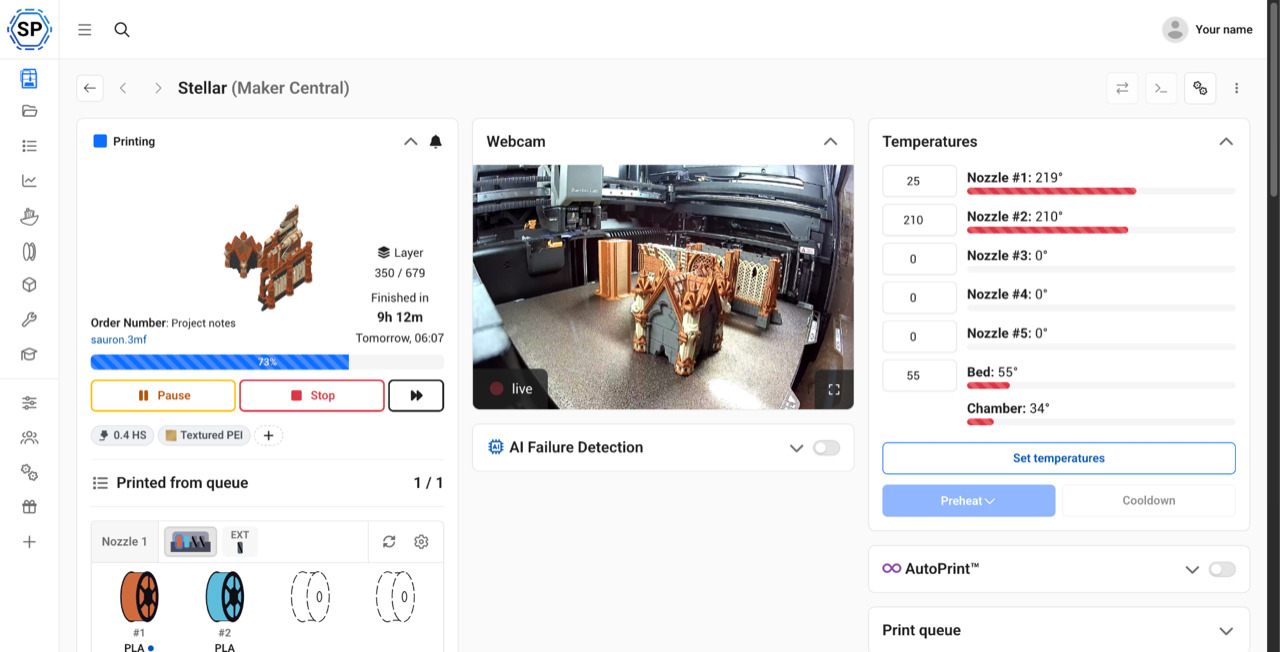1280x652 pixels.
Task: Enable the AI Failure Detection toggle
Action: coord(827,448)
